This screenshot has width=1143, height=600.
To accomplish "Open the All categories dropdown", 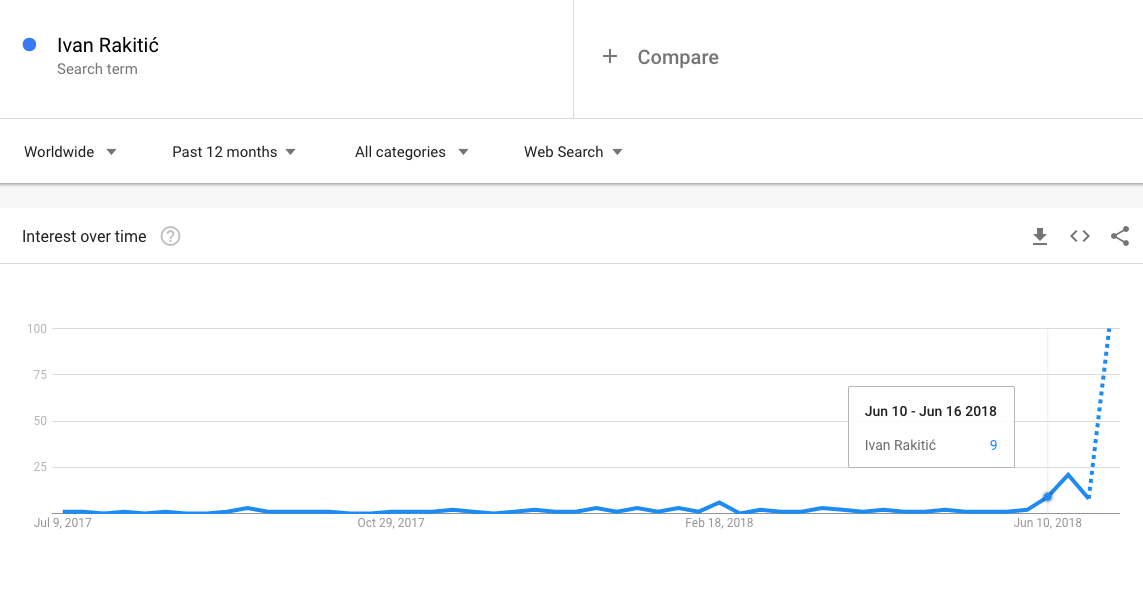I will (411, 152).
